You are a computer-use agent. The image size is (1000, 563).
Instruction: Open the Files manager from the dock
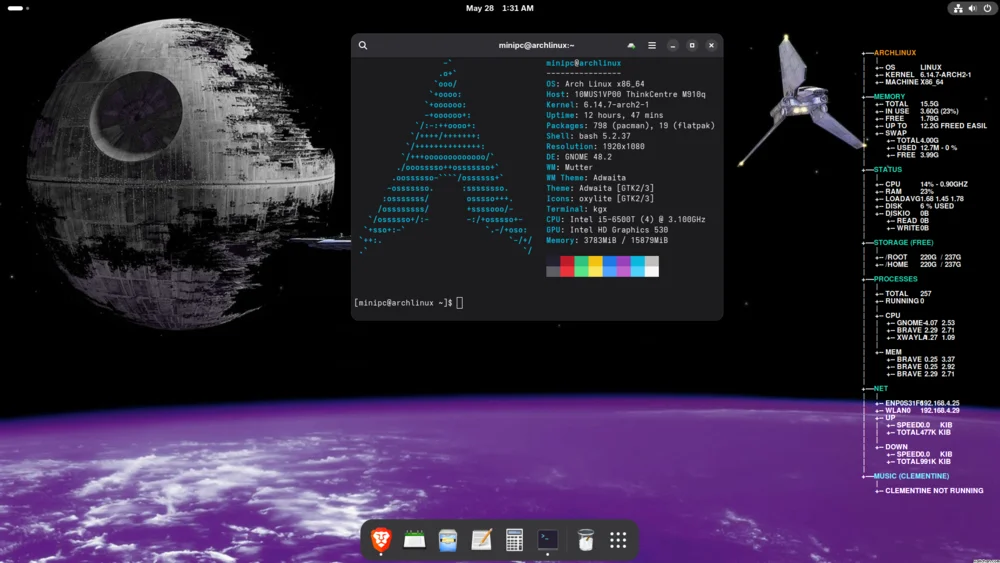[x=448, y=540]
